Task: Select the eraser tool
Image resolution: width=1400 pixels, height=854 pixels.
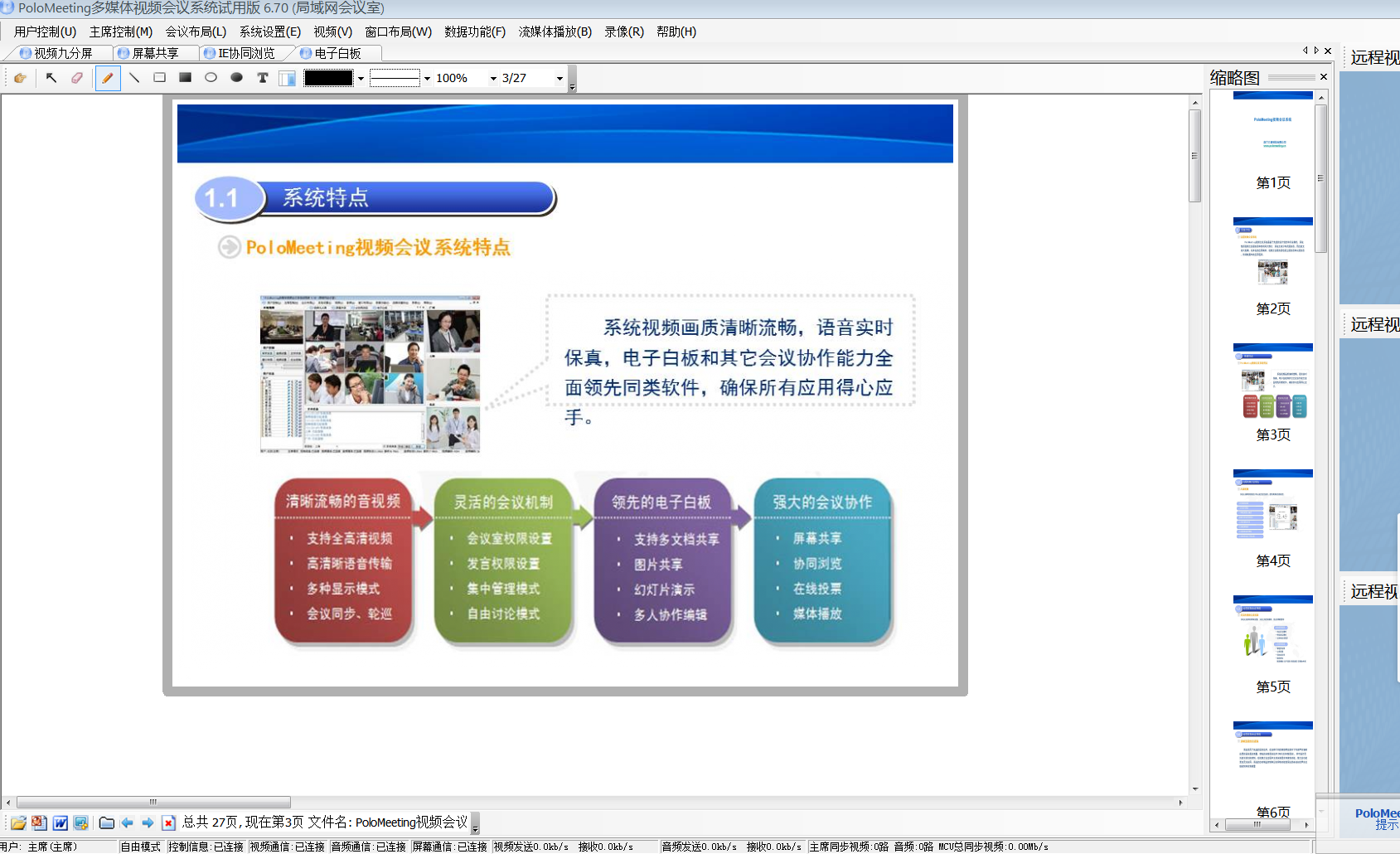Action: coord(76,77)
